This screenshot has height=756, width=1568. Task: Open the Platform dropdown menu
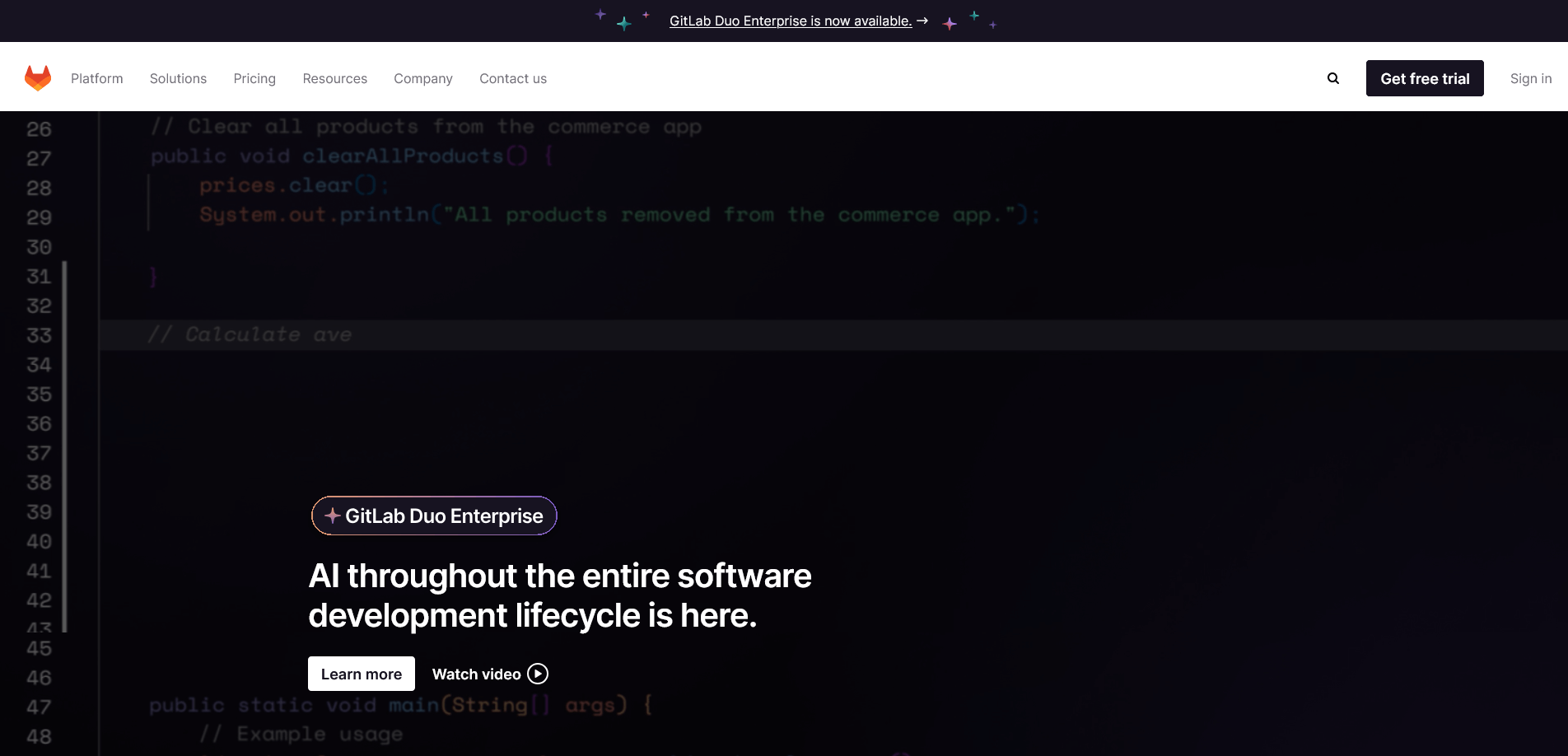[x=96, y=78]
